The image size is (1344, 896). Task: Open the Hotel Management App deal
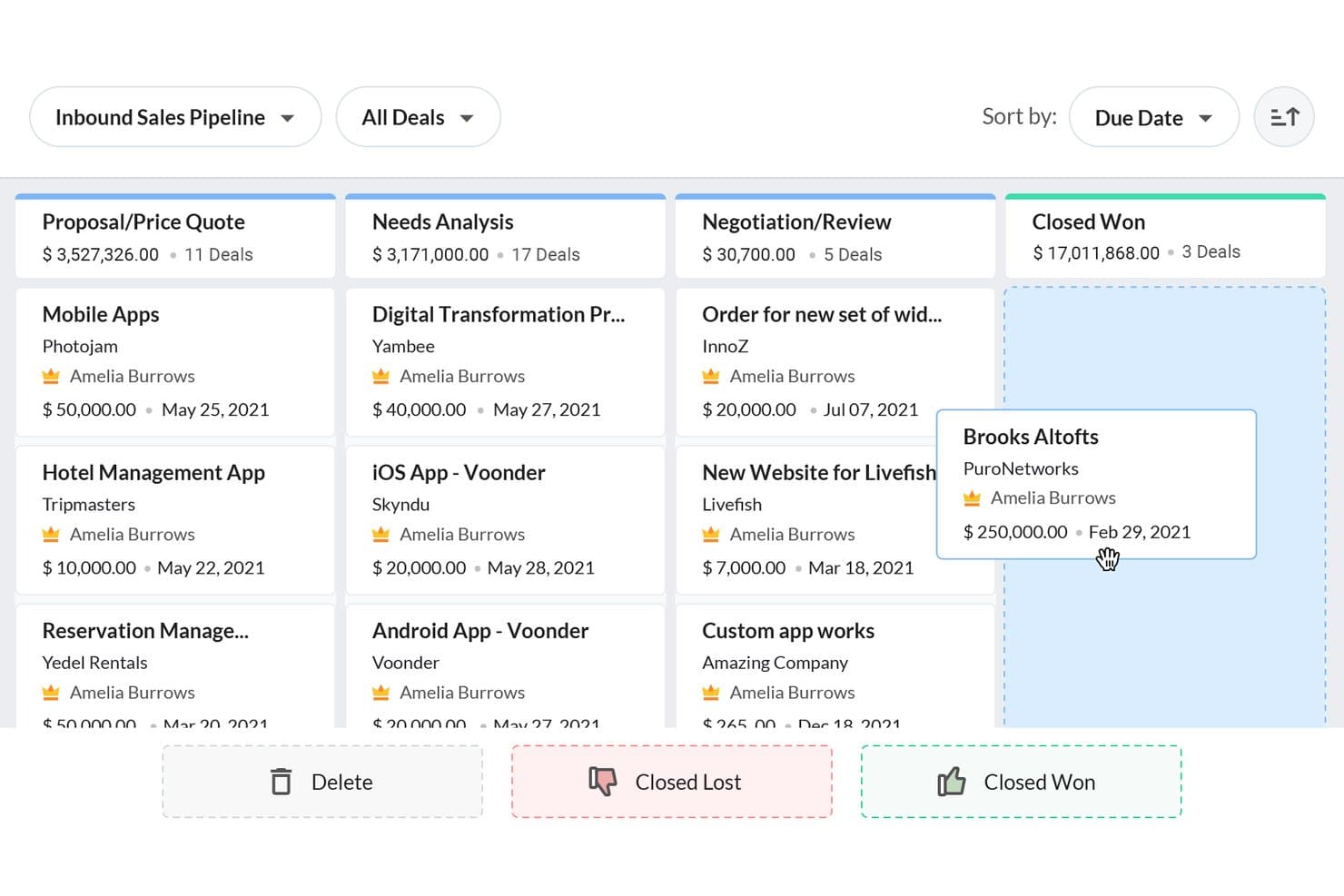pyautogui.click(x=153, y=472)
